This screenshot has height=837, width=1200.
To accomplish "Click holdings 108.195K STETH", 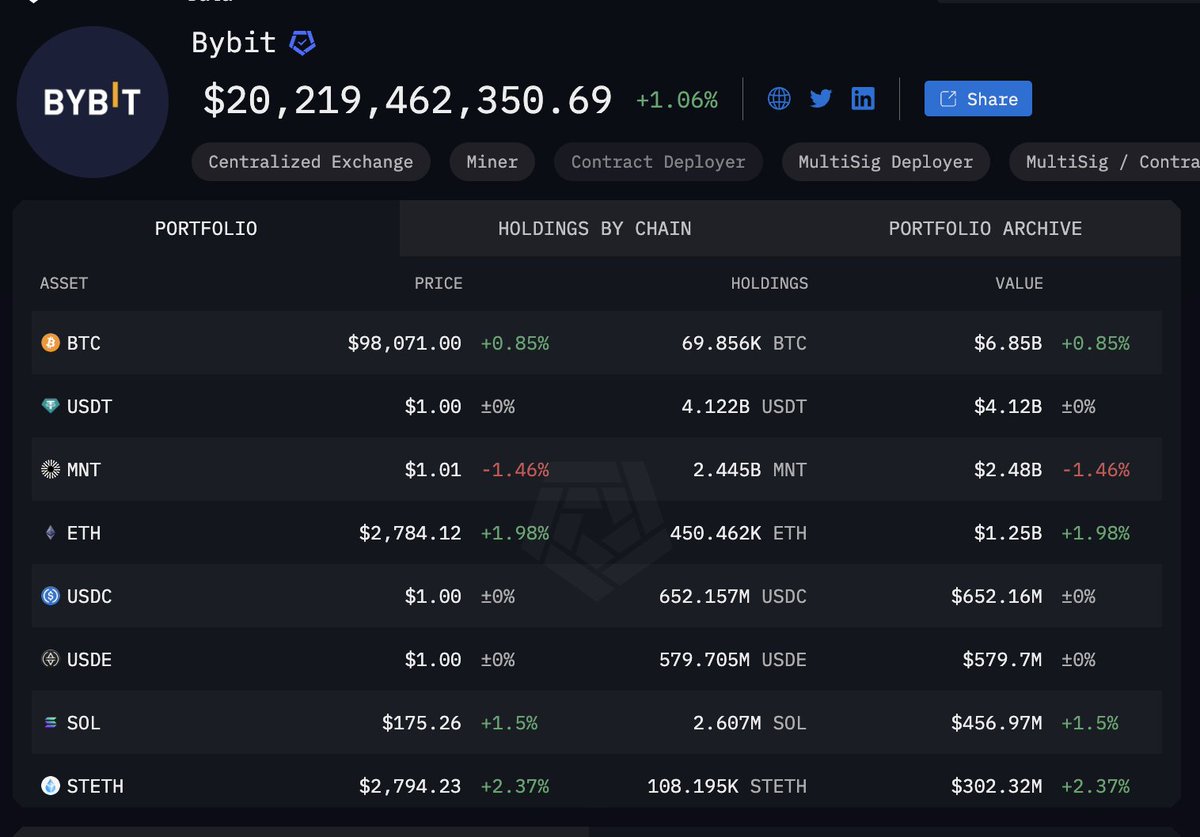I will coord(727,786).
